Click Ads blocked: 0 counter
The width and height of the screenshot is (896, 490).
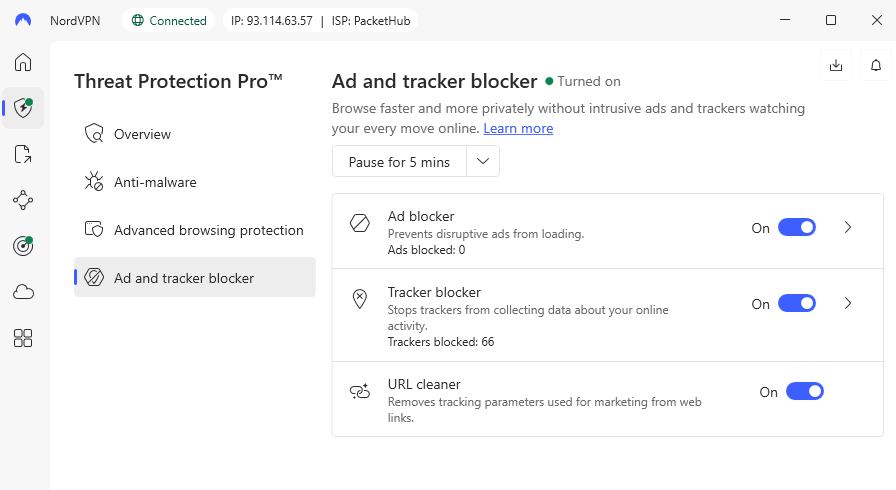[426, 250]
